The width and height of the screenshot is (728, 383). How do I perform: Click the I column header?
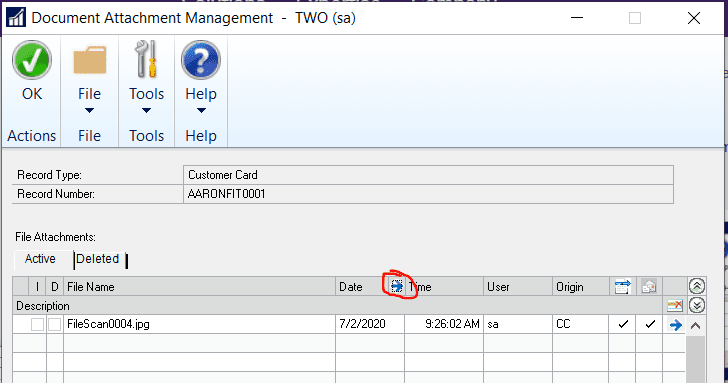37,287
